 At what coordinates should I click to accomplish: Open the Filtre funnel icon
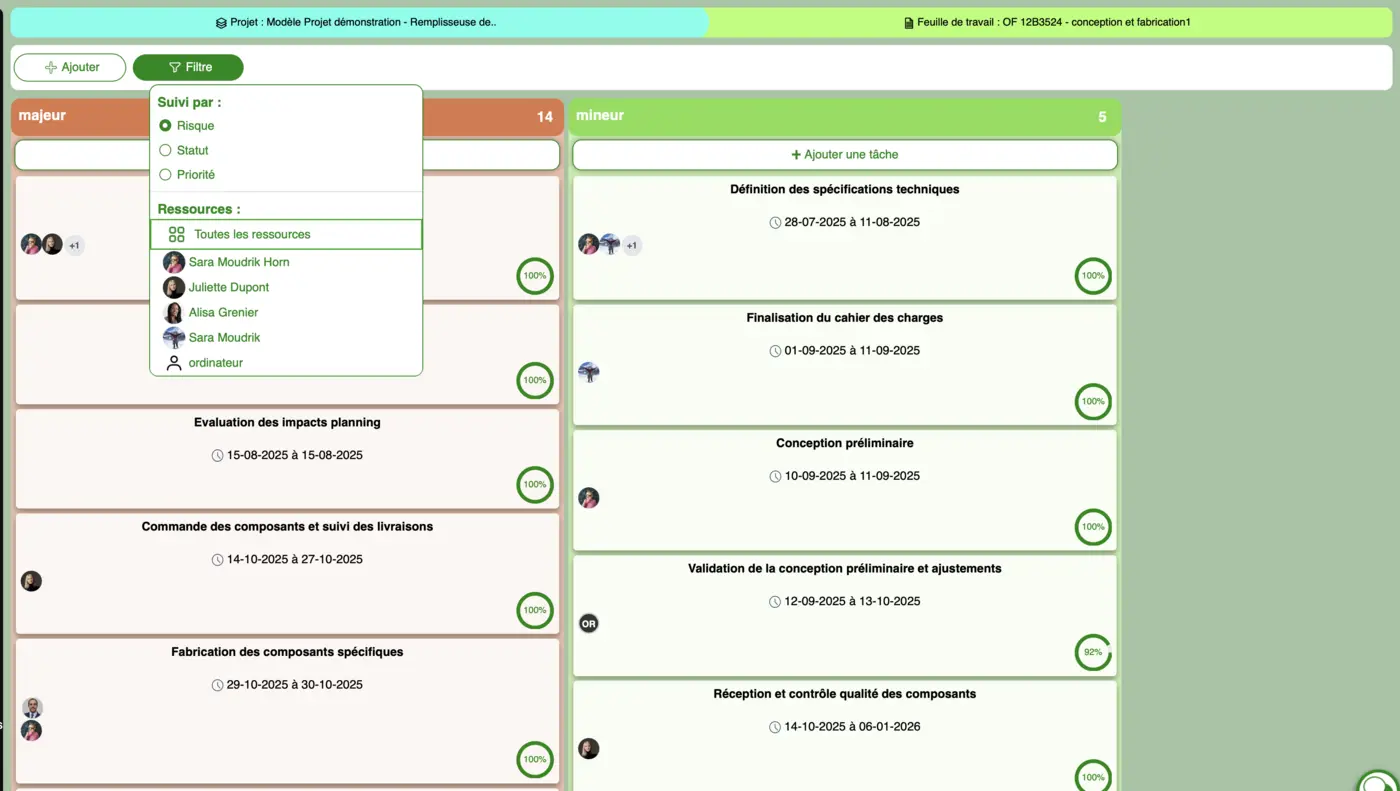click(175, 67)
